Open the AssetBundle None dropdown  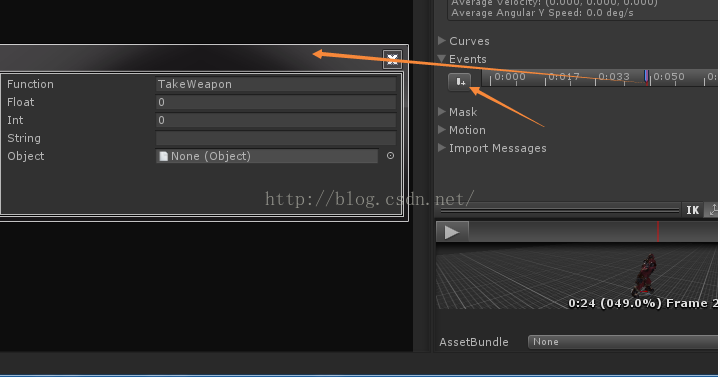624,342
